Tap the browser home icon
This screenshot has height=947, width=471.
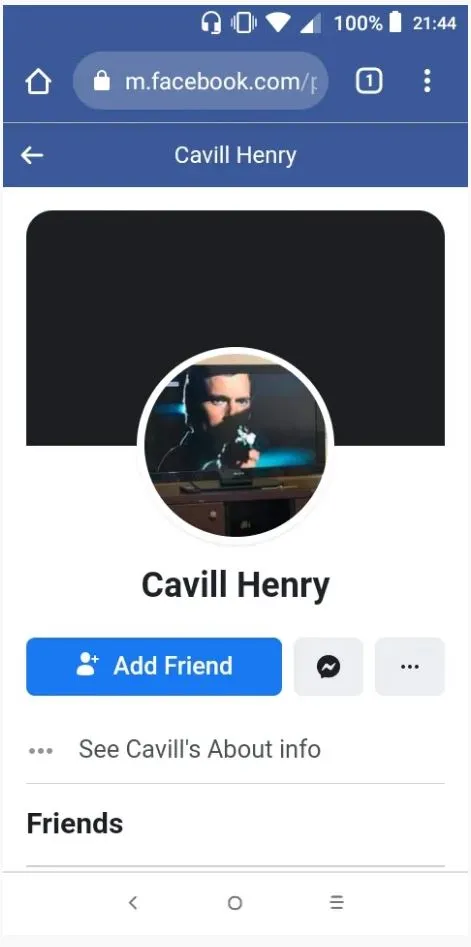click(38, 81)
